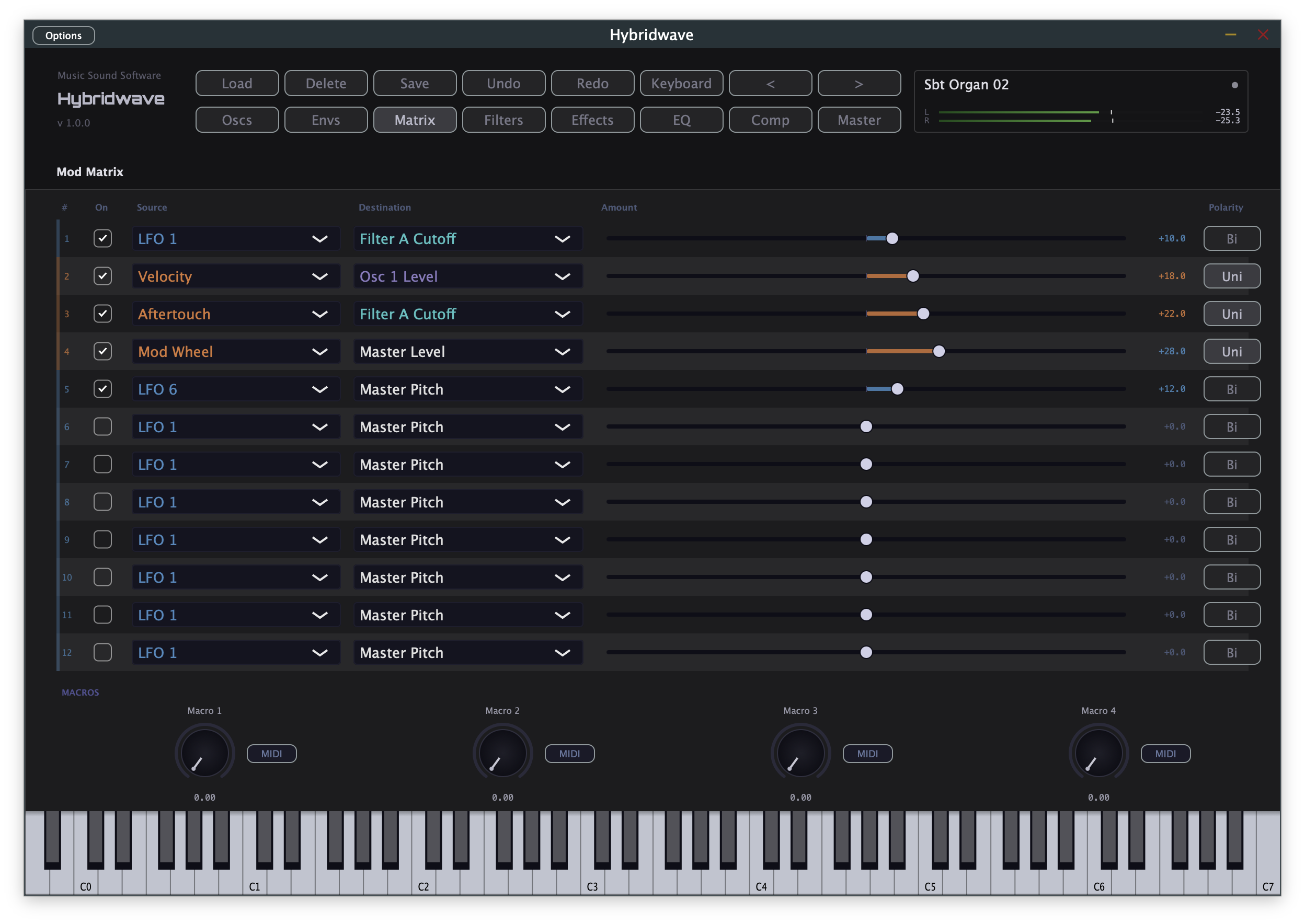
Task: Click the Redo button
Action: pos(592,84)
